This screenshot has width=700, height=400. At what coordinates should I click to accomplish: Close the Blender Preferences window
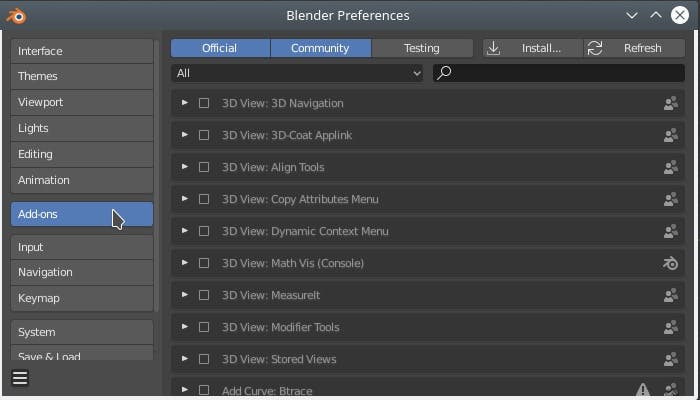point(680,15)
